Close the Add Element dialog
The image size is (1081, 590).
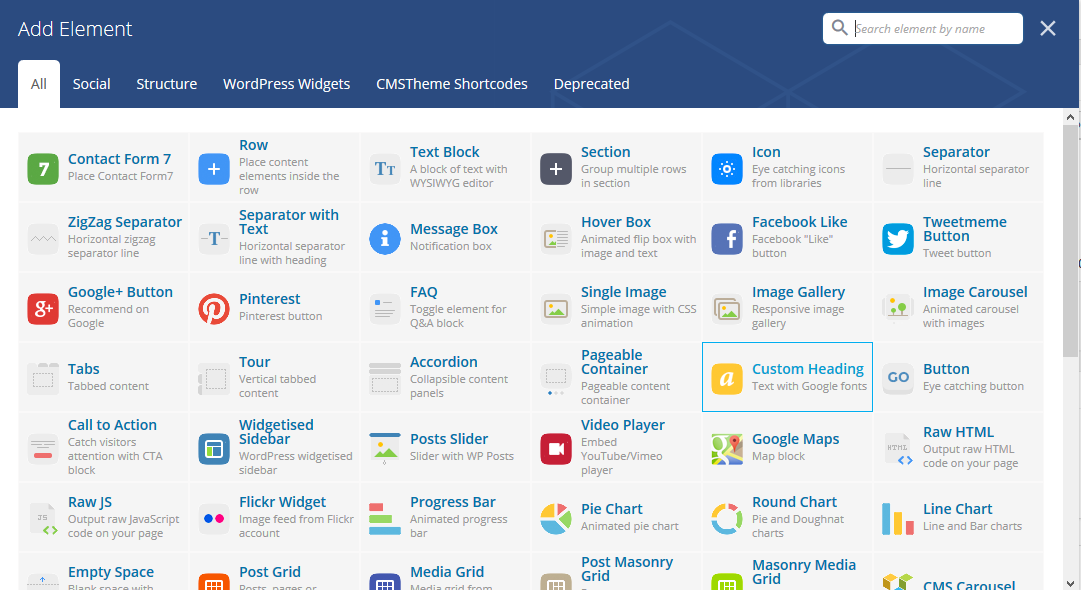(1048, 28)
